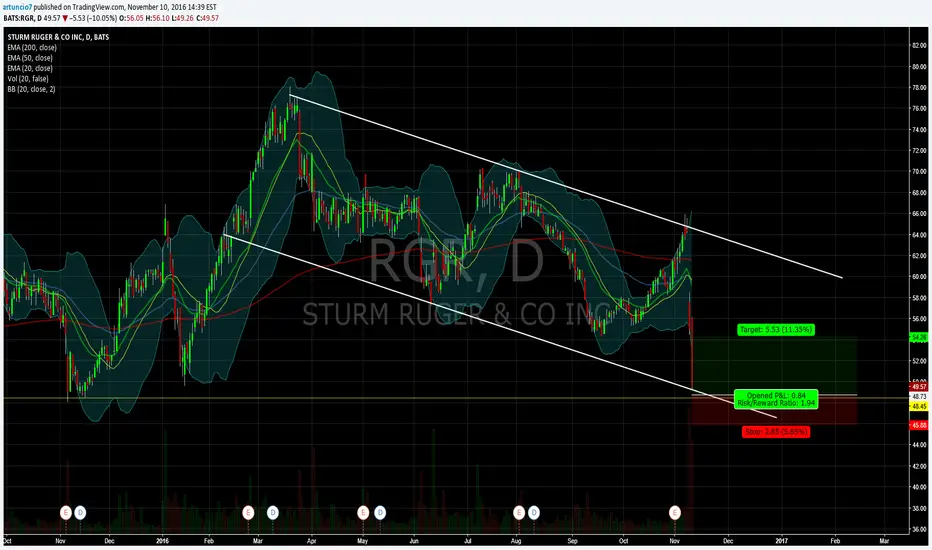Click the 78.00 price axis label

(919, 87)
